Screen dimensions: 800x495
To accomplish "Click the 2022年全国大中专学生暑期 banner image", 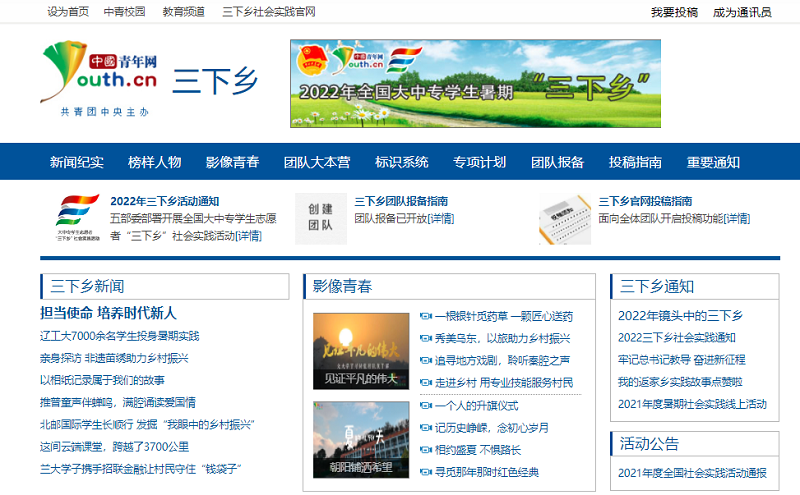I will [x=475, y=84].
